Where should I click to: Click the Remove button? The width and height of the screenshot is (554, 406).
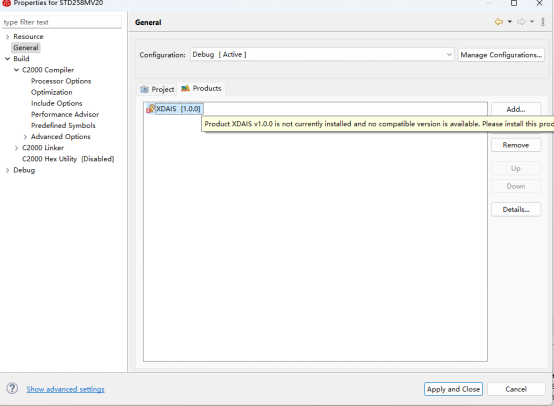point(515,145)
